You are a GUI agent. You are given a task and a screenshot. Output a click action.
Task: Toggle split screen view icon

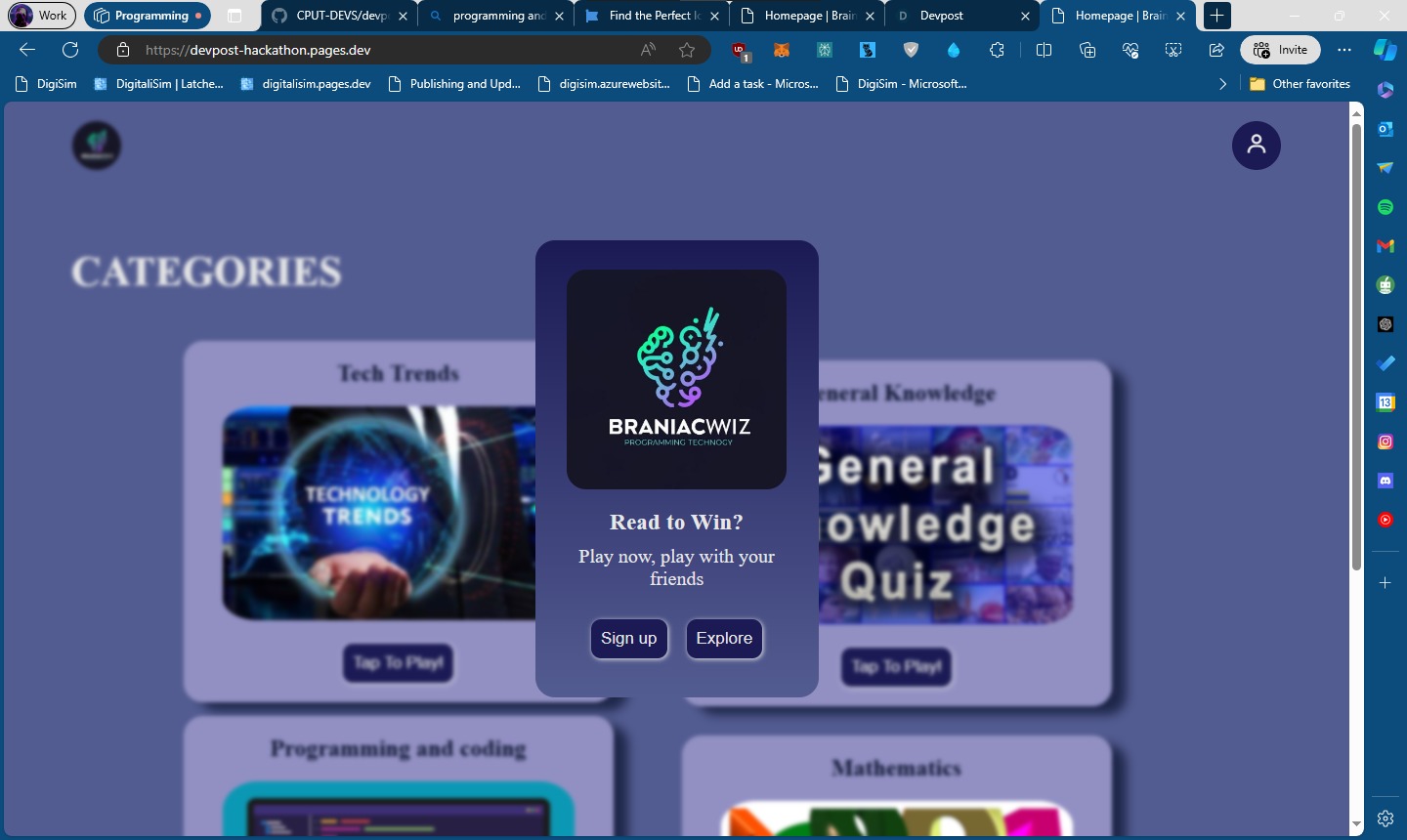[1044, 50]
